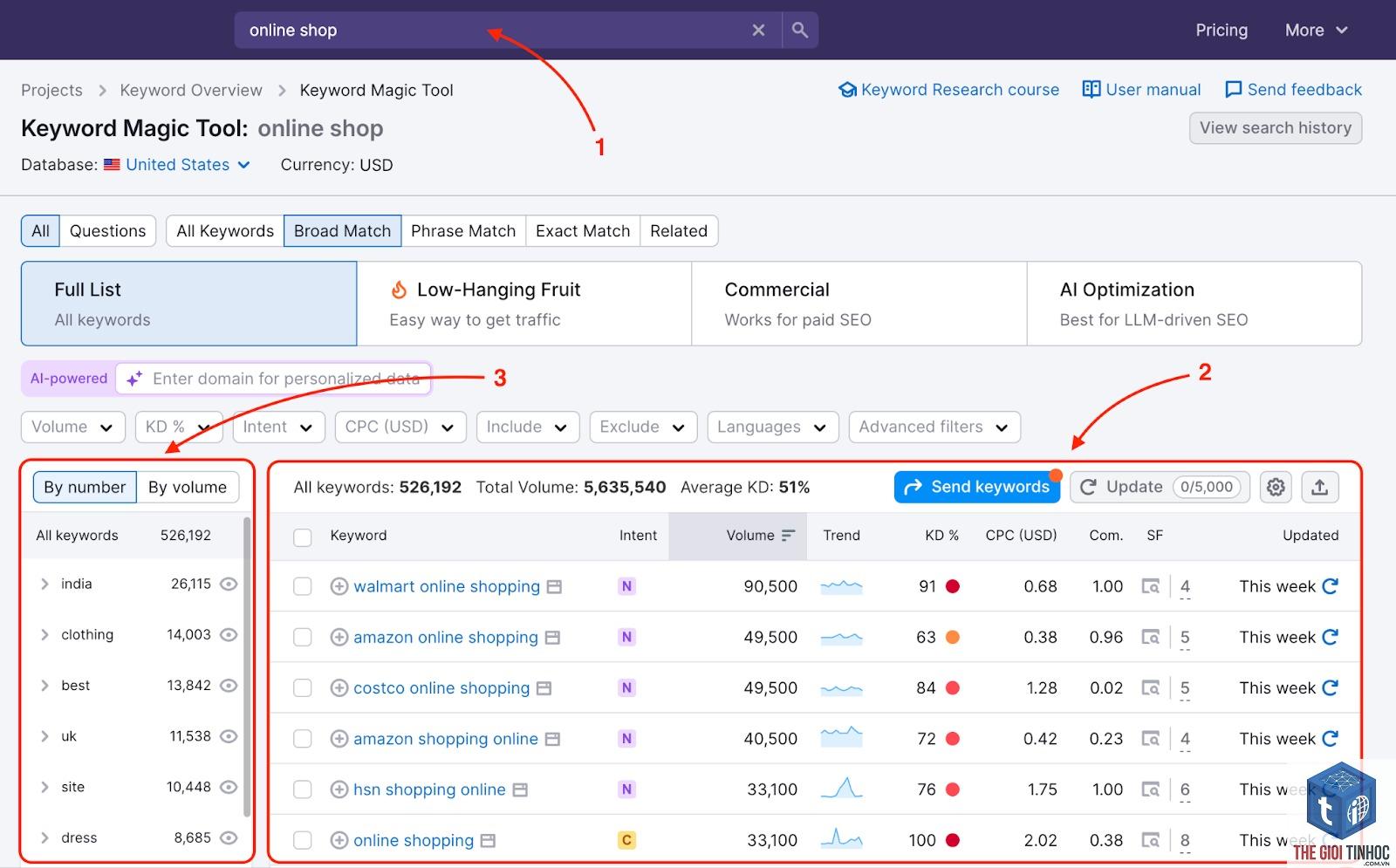Click the AI sparkle icon in domain field
The image size is (1396, 868).
click(134, 379)
